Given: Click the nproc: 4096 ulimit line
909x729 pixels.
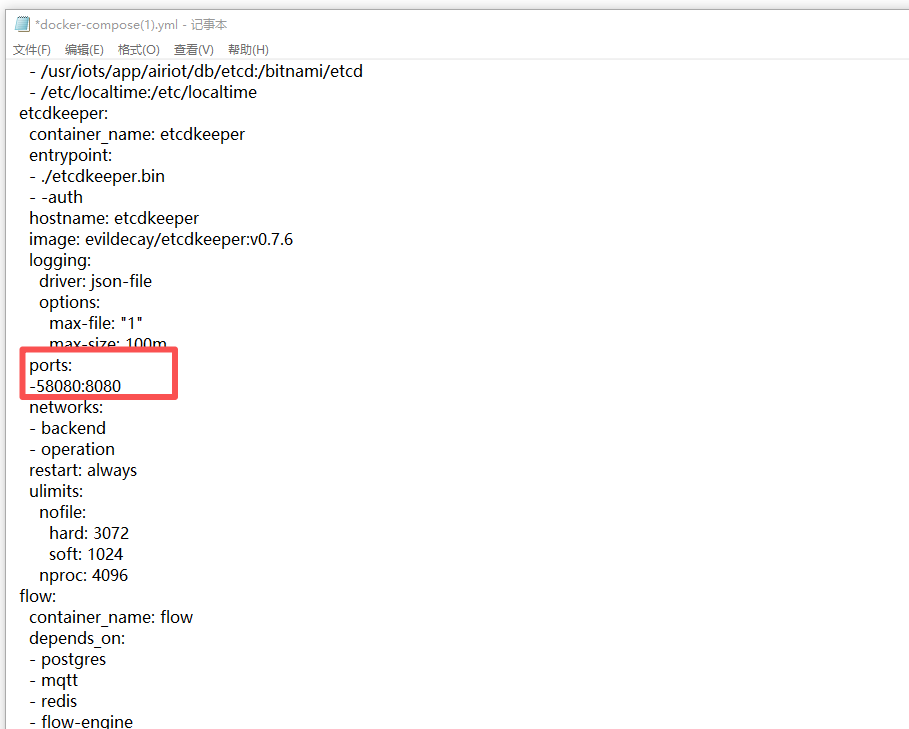Looking at the screenshot, I should [85, 574].
